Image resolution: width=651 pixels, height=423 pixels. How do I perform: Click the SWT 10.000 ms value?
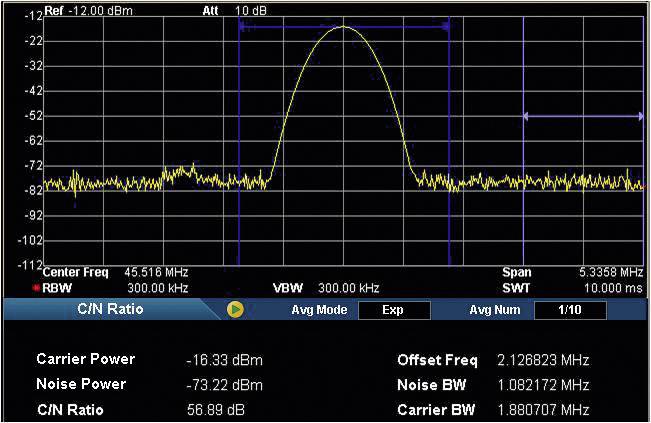pyautogui.click(x=611, y=287)
